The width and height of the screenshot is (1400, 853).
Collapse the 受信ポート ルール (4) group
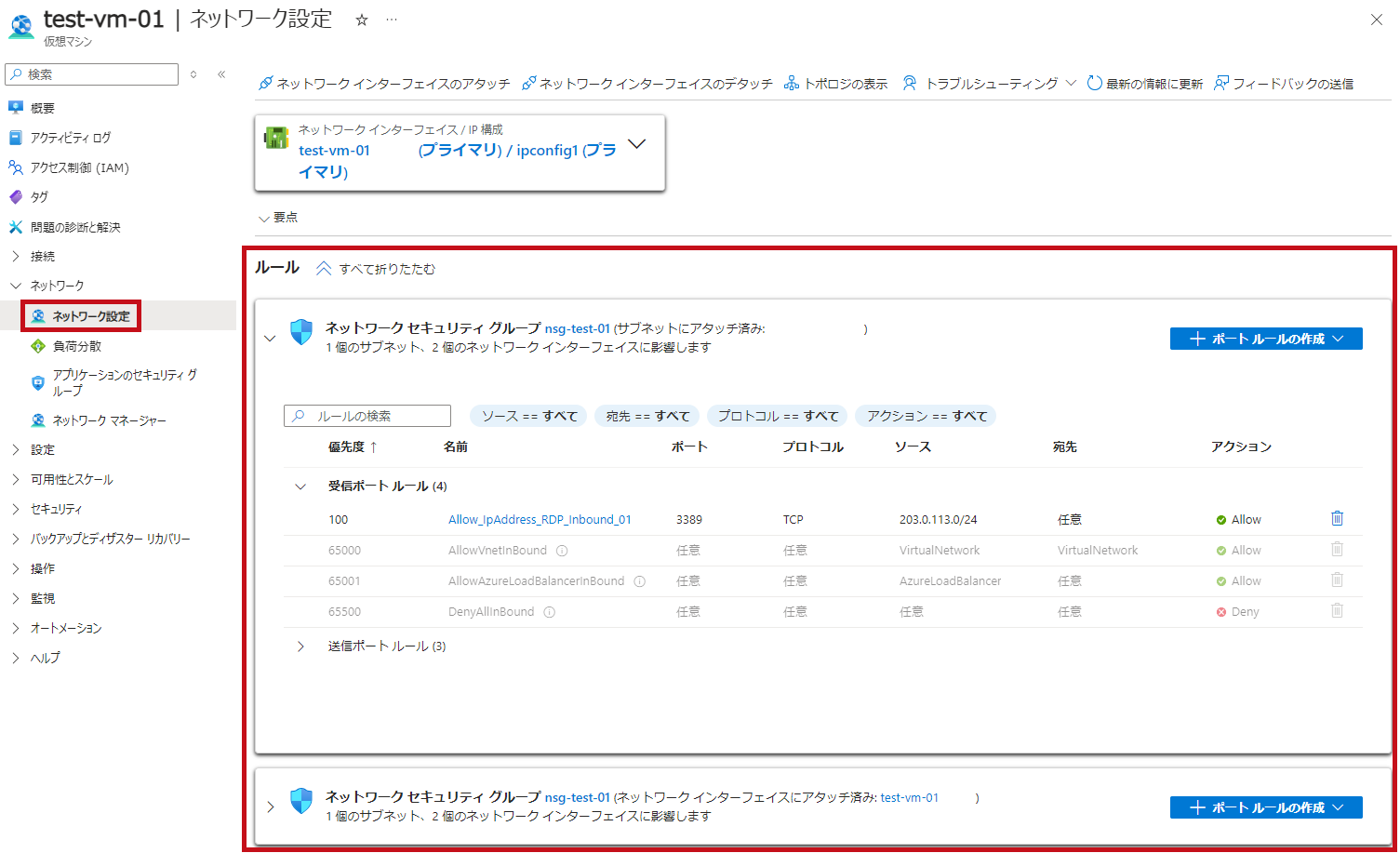300,486
